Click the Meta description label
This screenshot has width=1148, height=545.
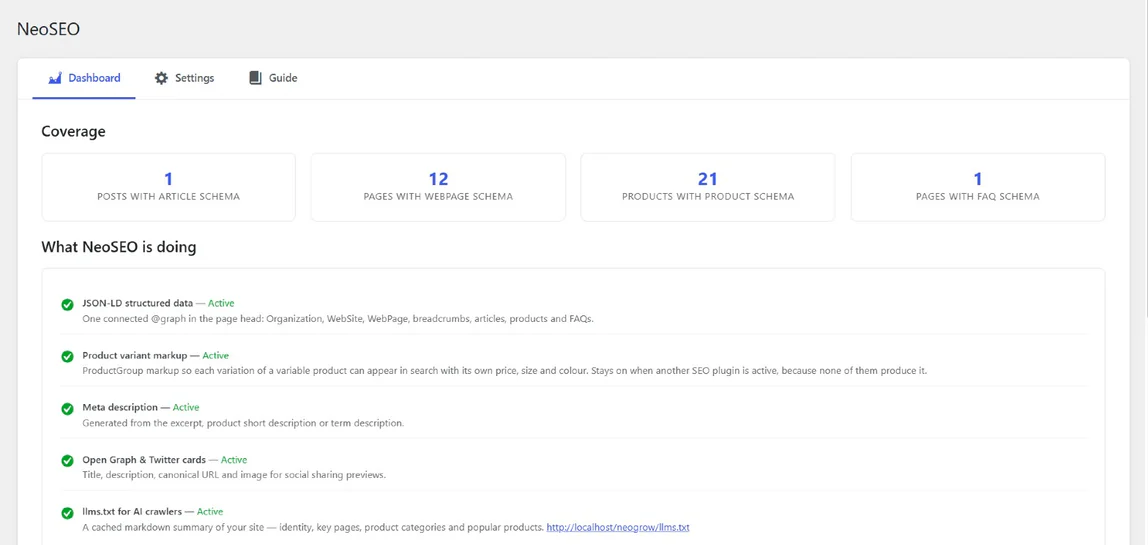120,407
